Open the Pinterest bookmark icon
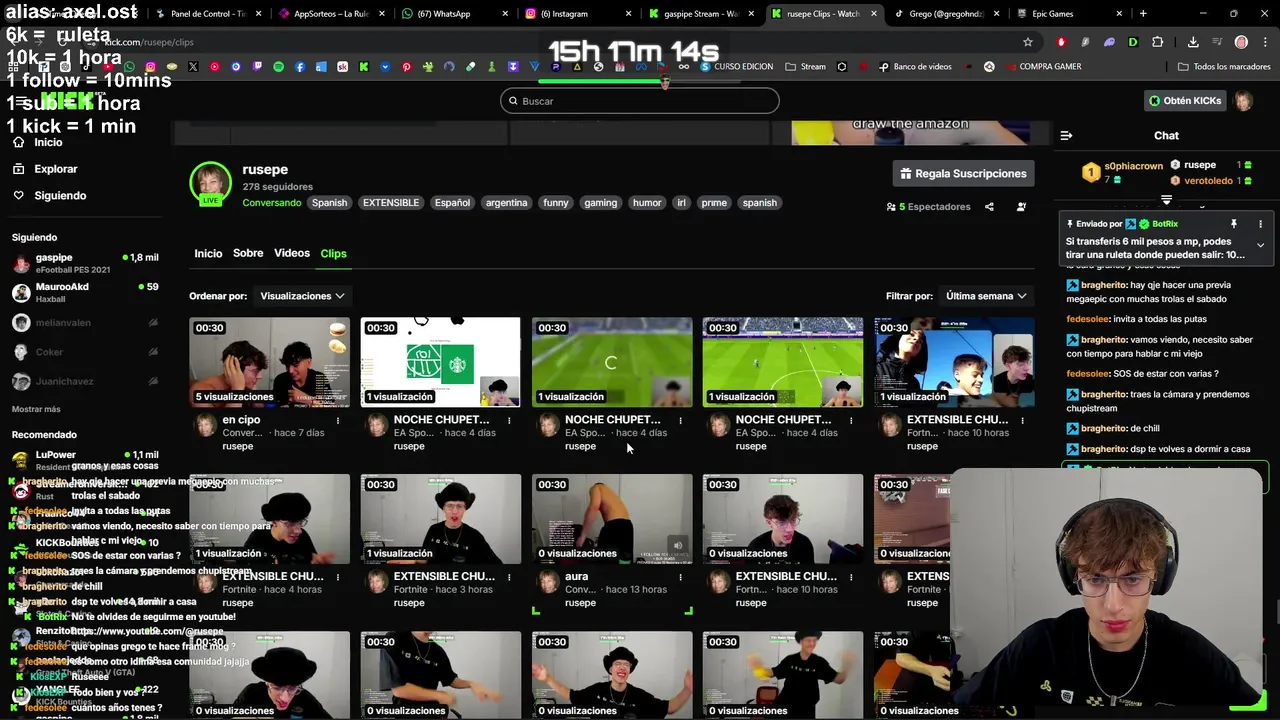Screen dimensions: 1280x720 (x=406, y=67)
